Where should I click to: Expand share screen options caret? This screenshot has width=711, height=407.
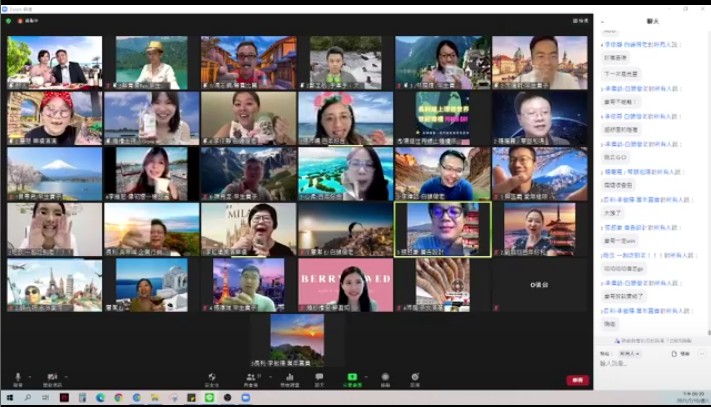[x=366, y=377]
